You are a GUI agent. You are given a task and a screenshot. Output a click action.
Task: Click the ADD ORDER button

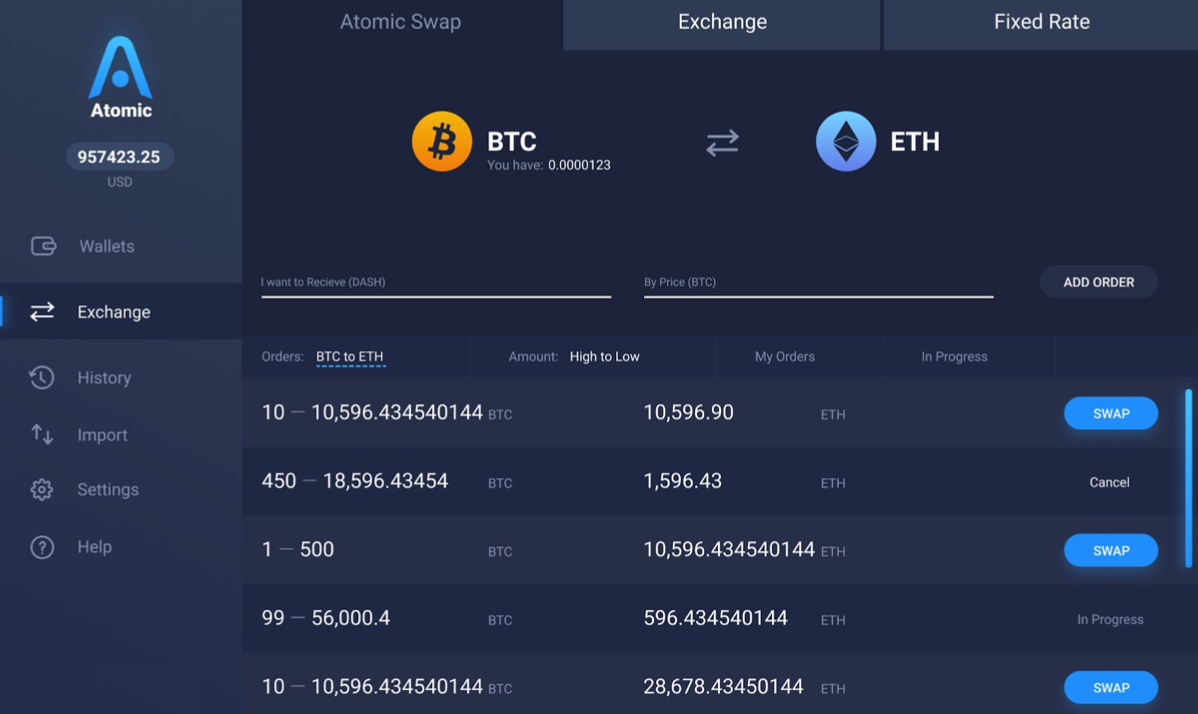(x=1099, y=282)
